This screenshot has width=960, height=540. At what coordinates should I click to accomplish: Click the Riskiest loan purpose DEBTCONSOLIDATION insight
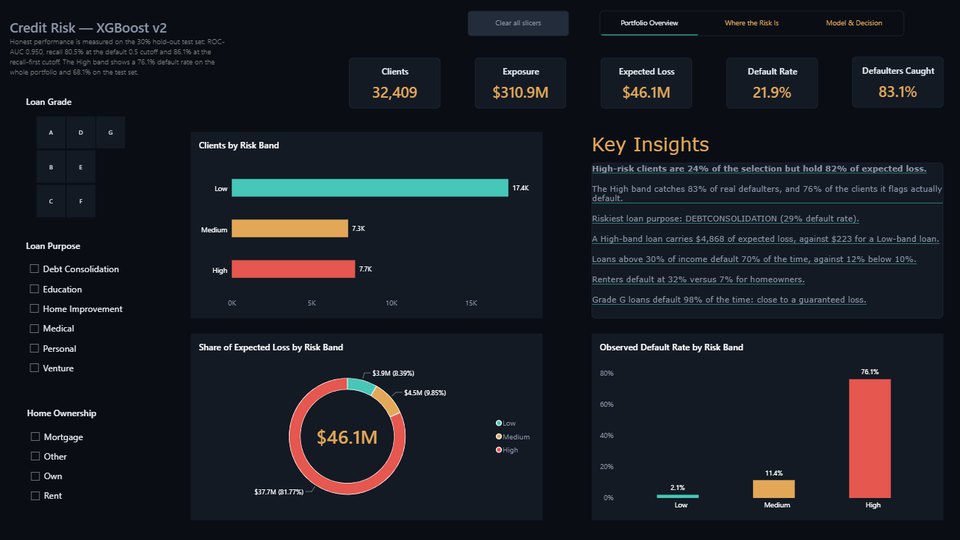pos(726,219)
